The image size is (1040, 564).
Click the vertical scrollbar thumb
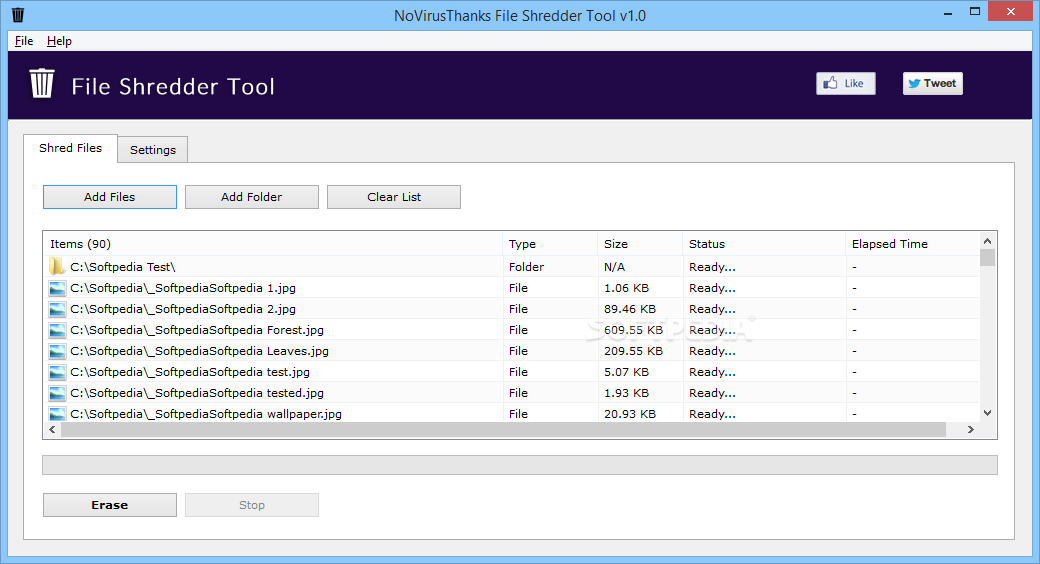(x=987, y=257)
